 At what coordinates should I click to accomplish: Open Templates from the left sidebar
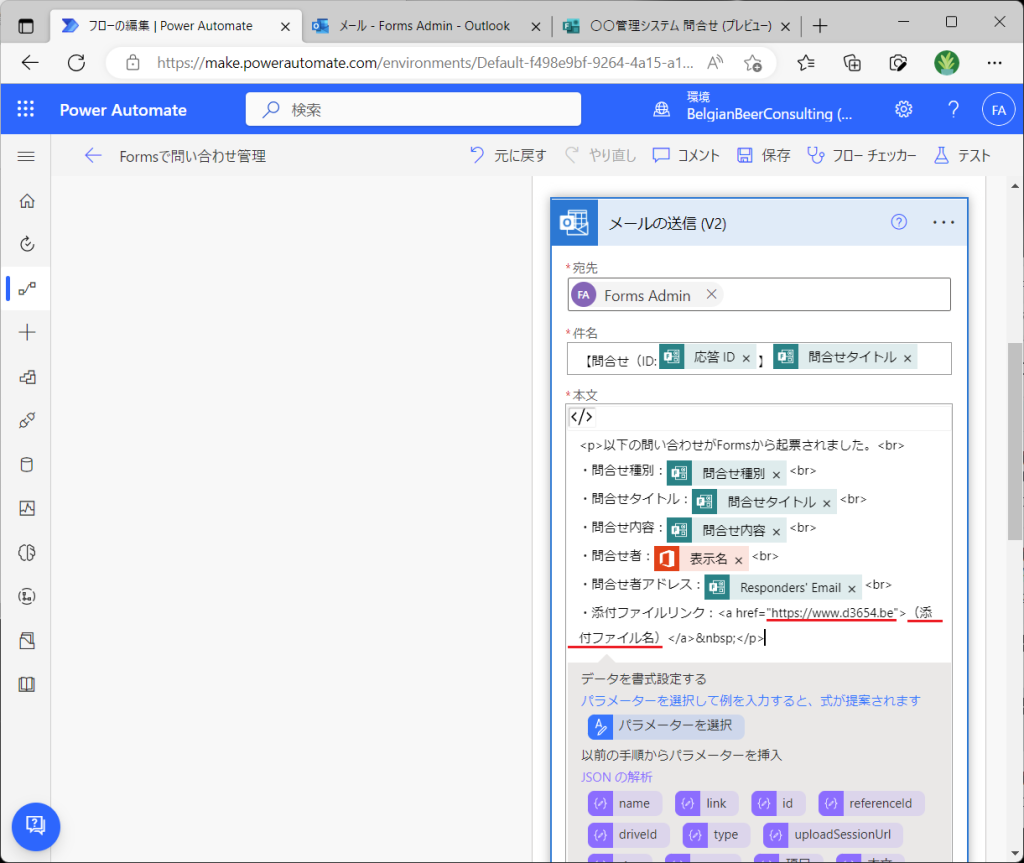coord(27,377)
